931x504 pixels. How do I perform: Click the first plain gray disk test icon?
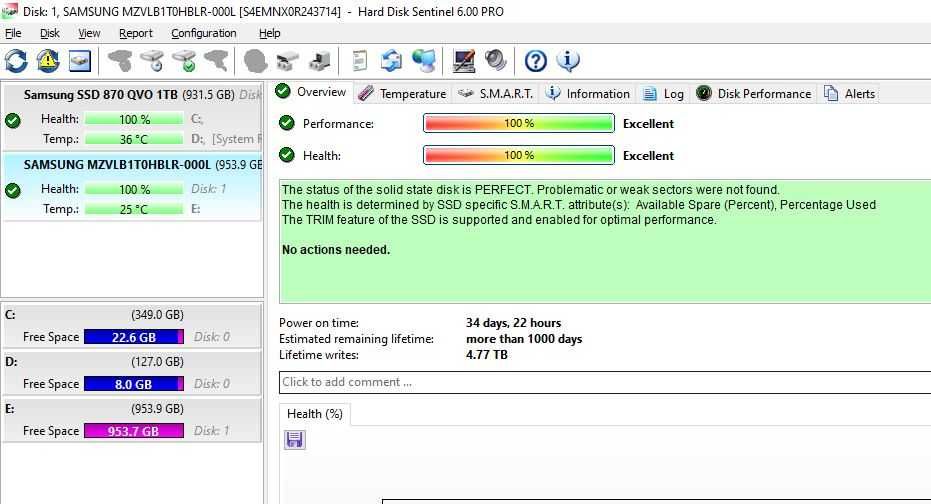(x=120, y=61)
